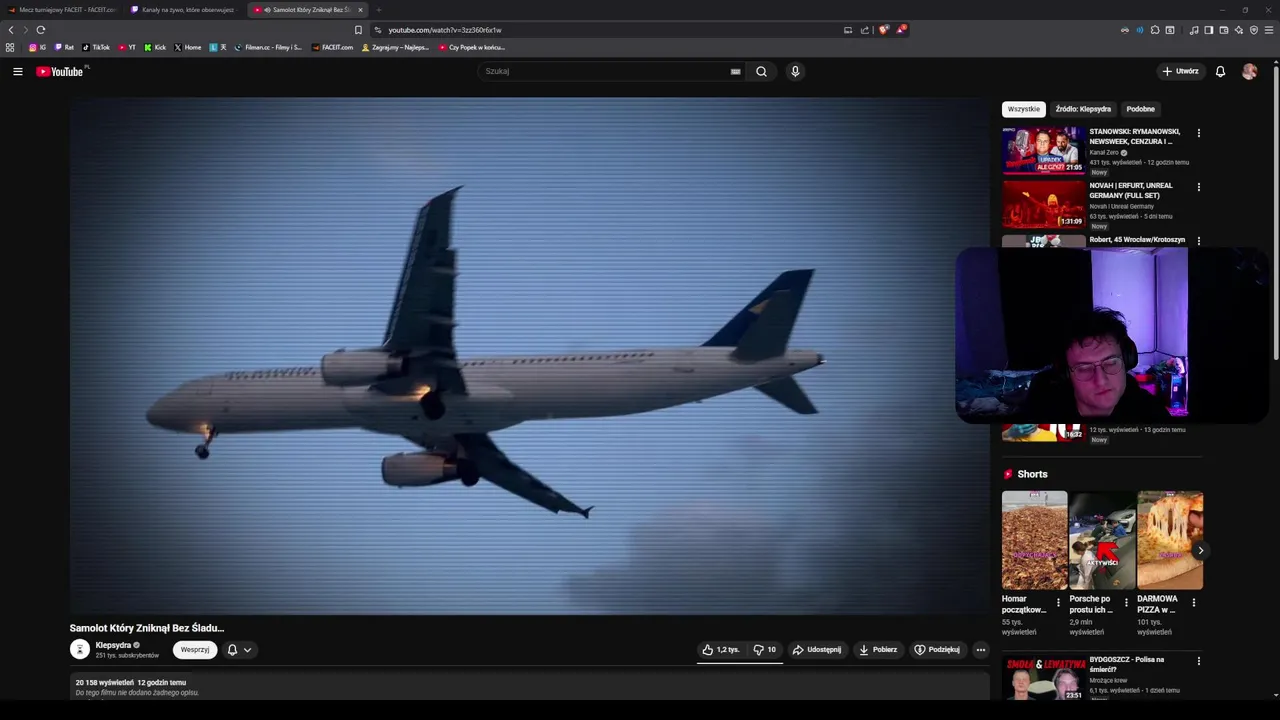This screenshot has width=1280, height=720.
Task: Switch to the Mecz turniejowy FACEIT tab
Action: tap(61, 10)
